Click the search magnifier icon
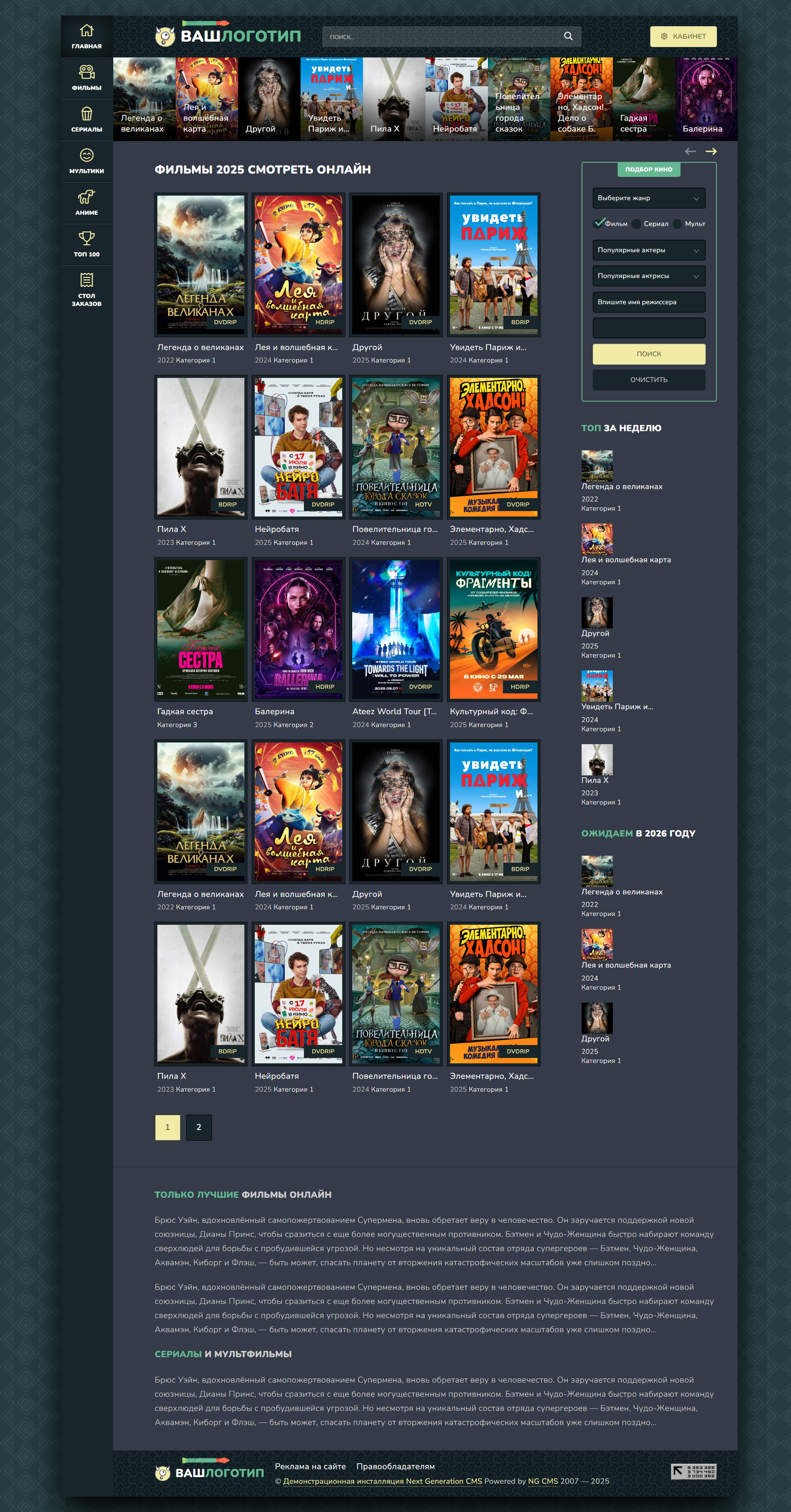The height and width of the screenshot is (1512, 791). pyautogui.click(x=568, y=36)
